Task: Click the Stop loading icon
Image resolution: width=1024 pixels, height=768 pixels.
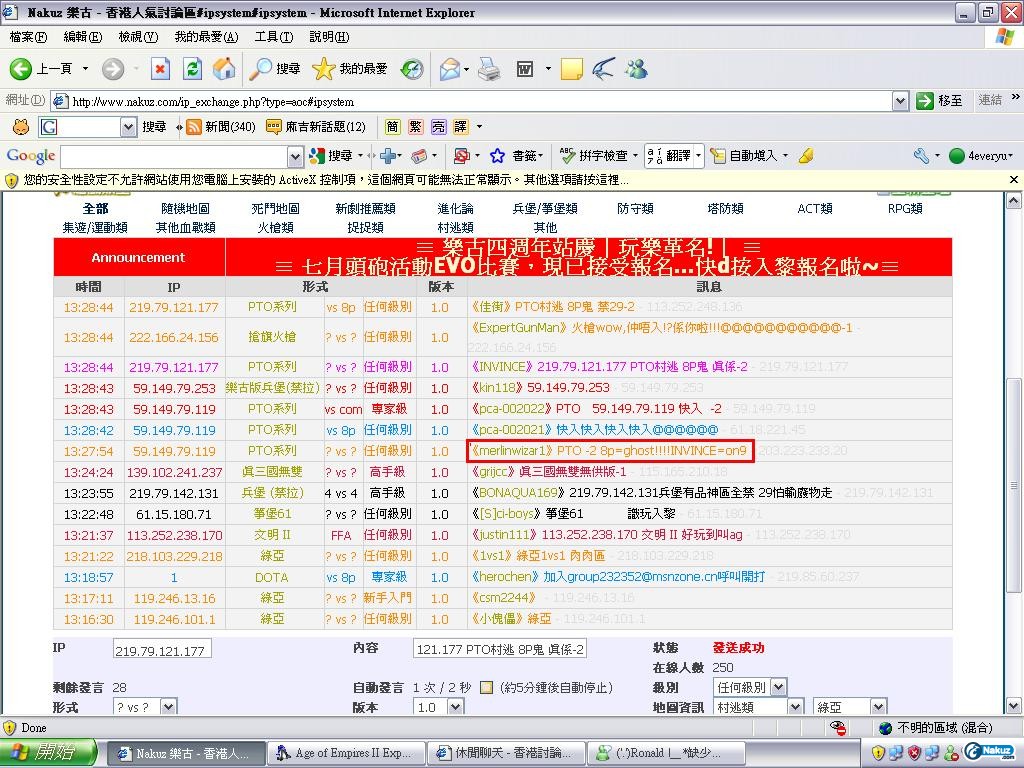Action: pos(160,69)
